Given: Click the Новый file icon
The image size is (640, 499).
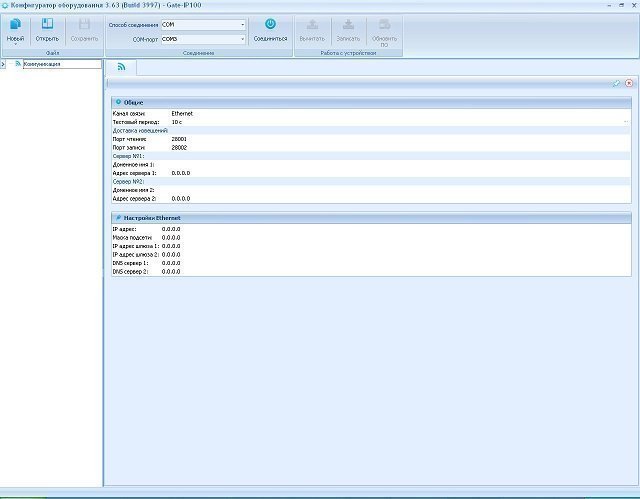Looking at the screenshot, I should pyautogui.click(x=15, y=25).
